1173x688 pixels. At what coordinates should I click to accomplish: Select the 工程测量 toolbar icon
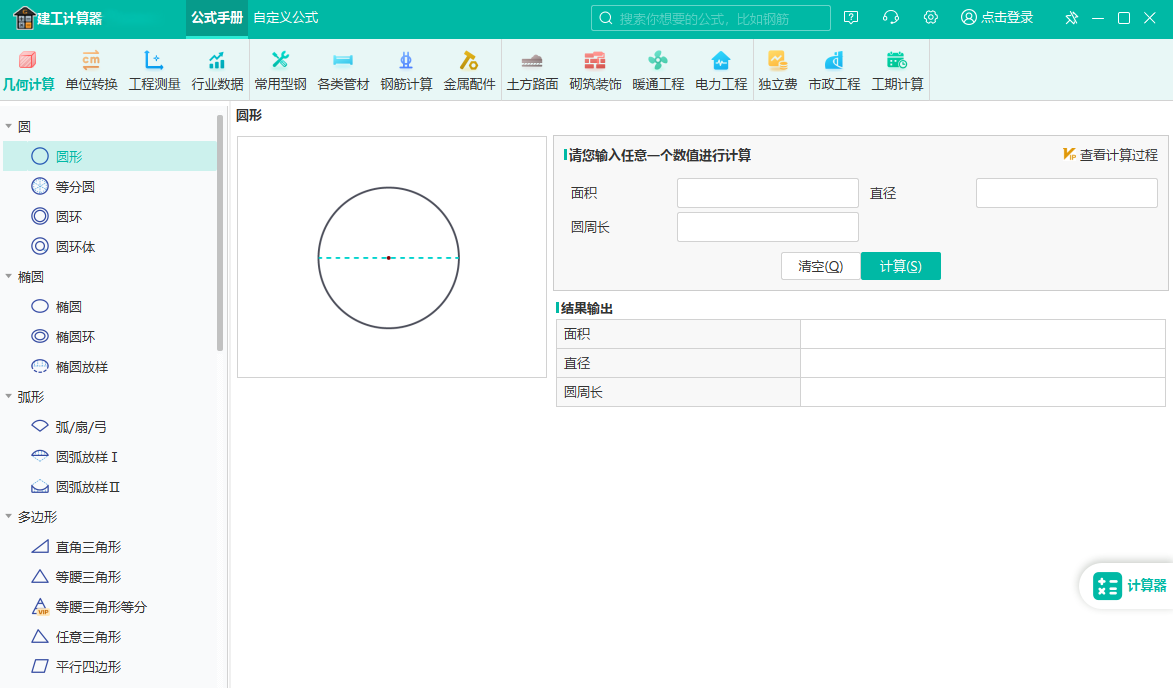[x=154, y=70]
